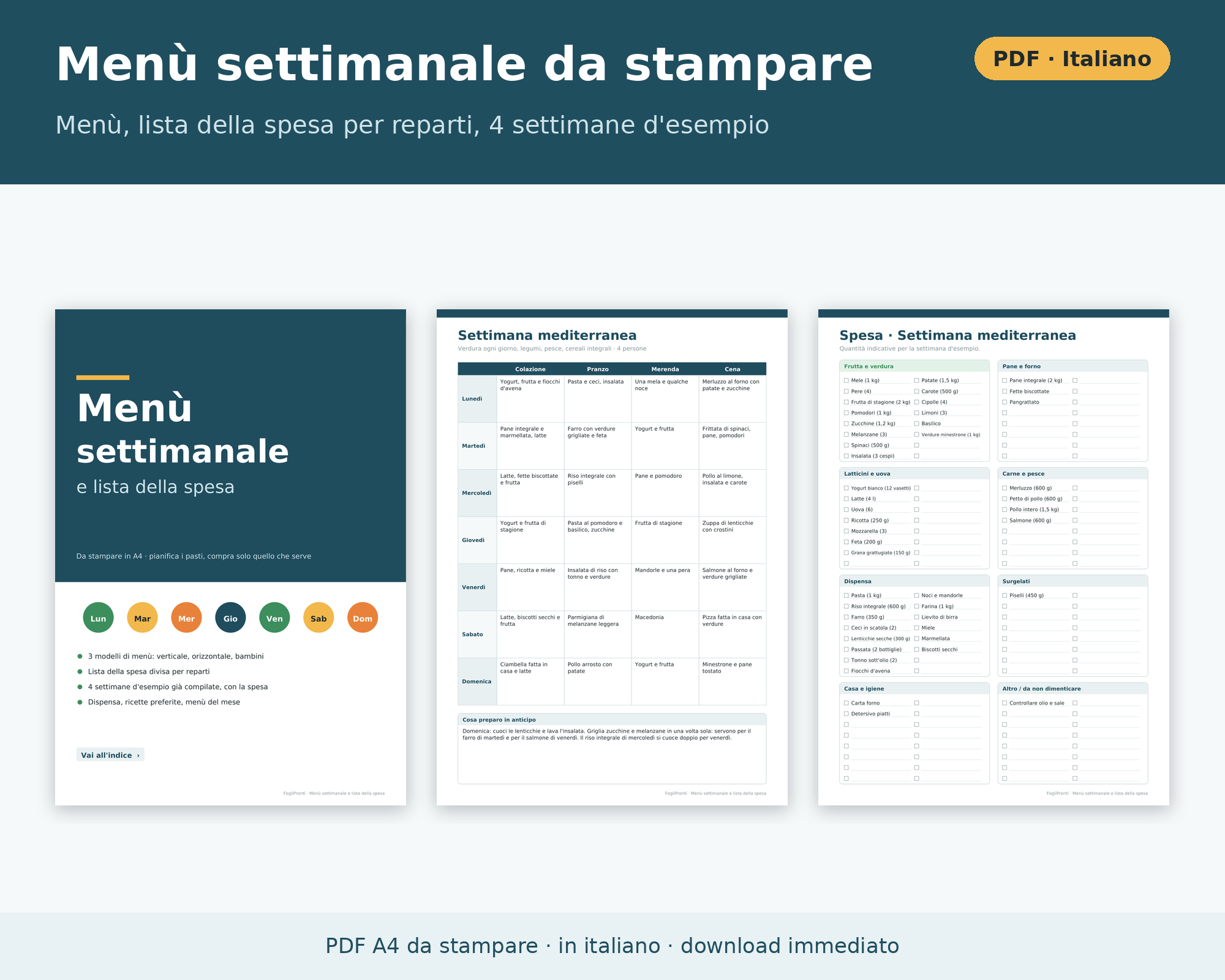The height and width of the screenshot is (980, 1225).
Task: Click the Carne e pesce header
Action: (x=1072, y=473)
